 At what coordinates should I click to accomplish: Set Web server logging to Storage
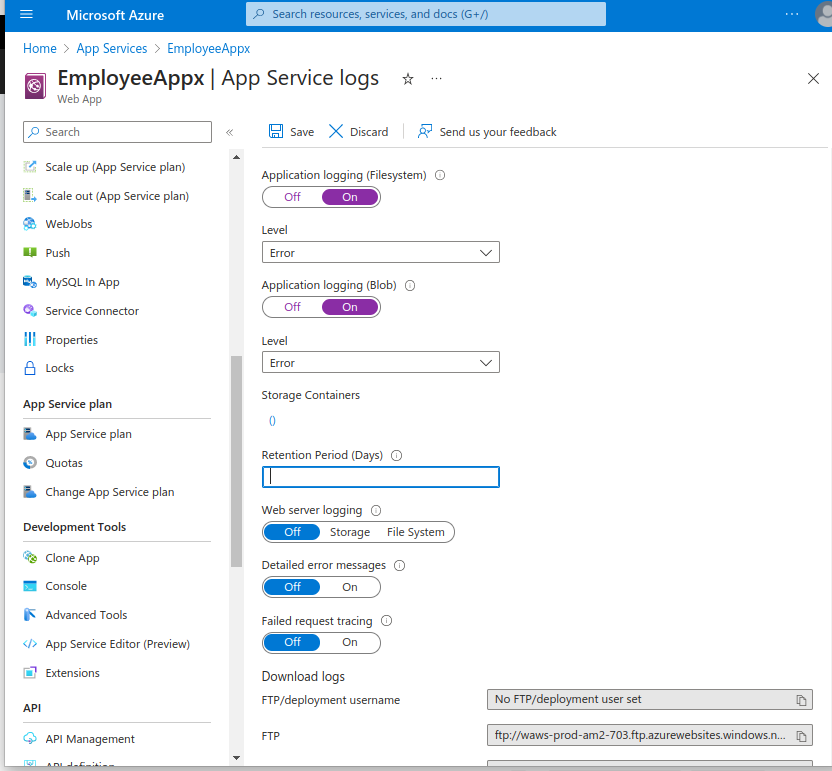tap(350, 532)
